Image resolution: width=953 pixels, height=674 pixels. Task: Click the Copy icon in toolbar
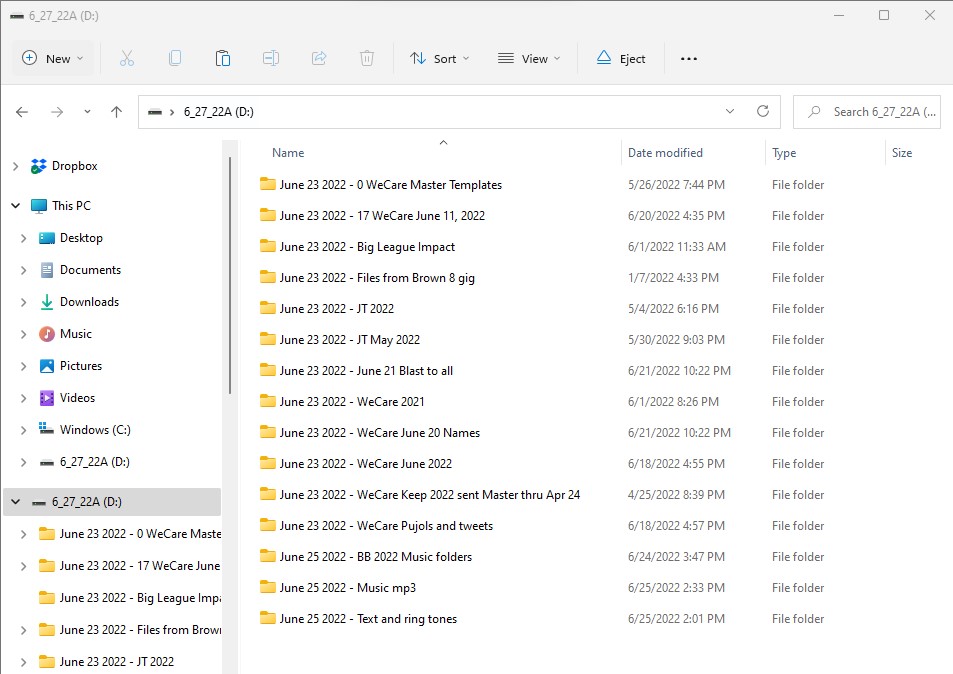point(174,58)
